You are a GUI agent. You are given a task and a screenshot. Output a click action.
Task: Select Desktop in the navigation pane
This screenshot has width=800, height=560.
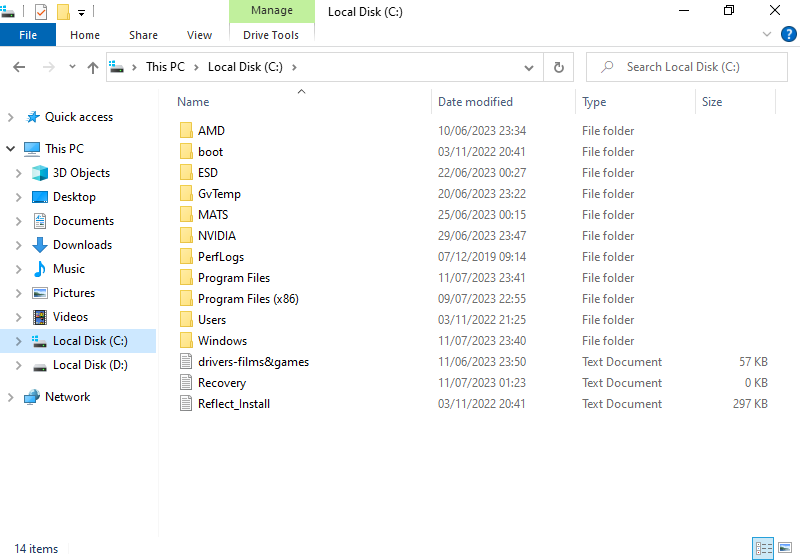pyautogui.click(x=74, y=197)
